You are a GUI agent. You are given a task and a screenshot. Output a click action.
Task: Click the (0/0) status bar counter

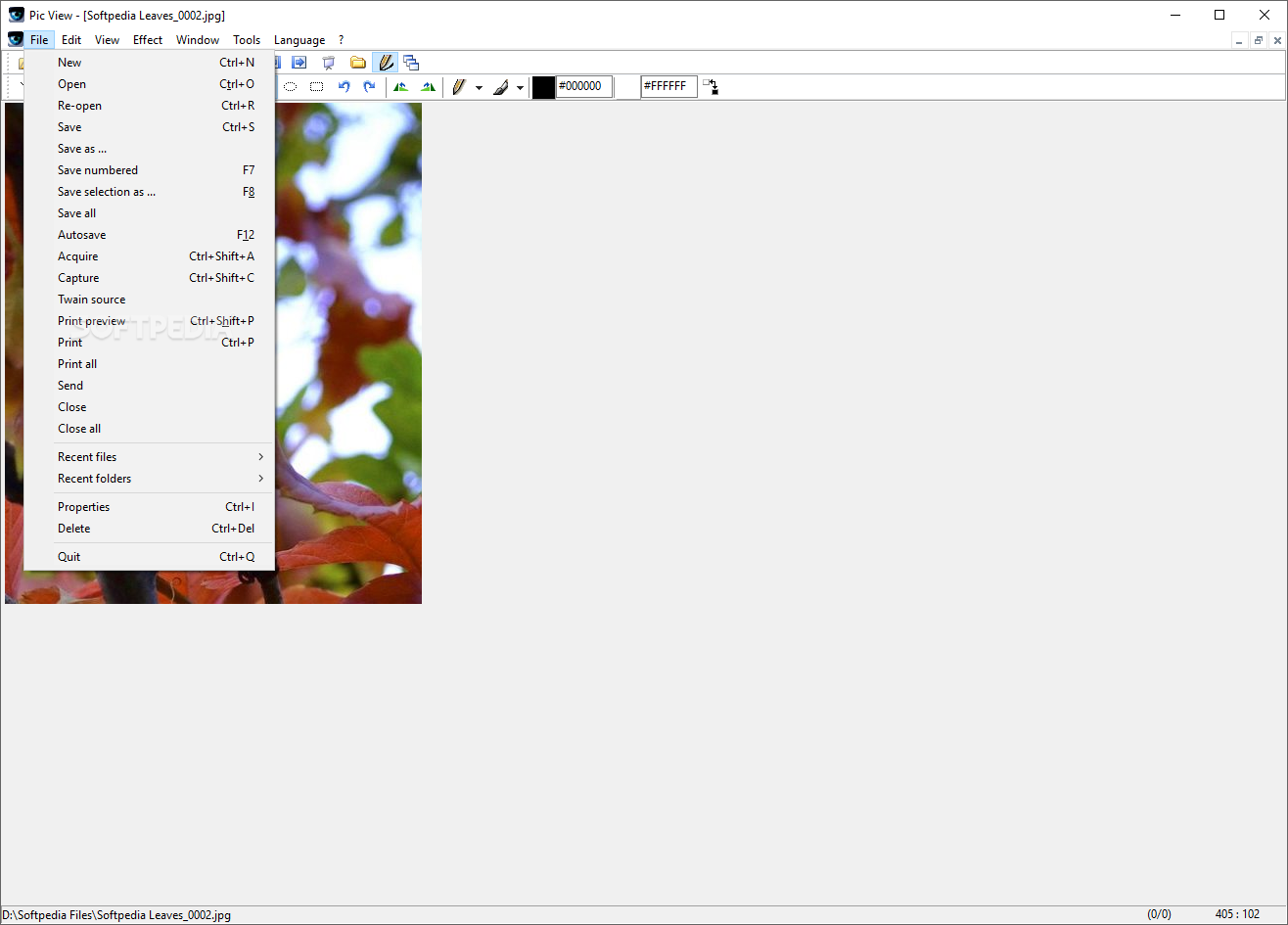pos(1159,914)
